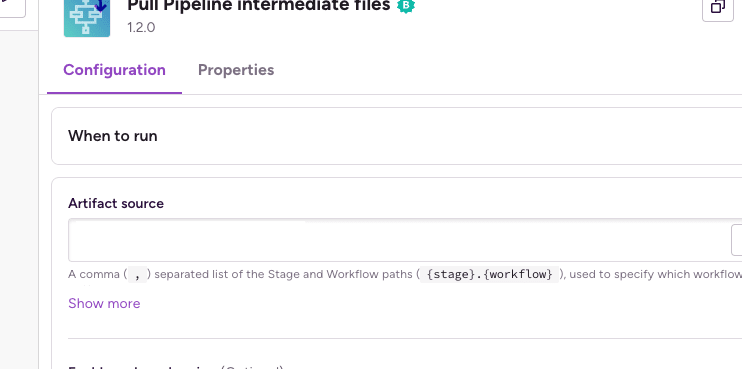This screenshot has width=742, height=369.
Task: Click Show more under Artifact source description
Action: pyautogui.click(x=104, y=303)
